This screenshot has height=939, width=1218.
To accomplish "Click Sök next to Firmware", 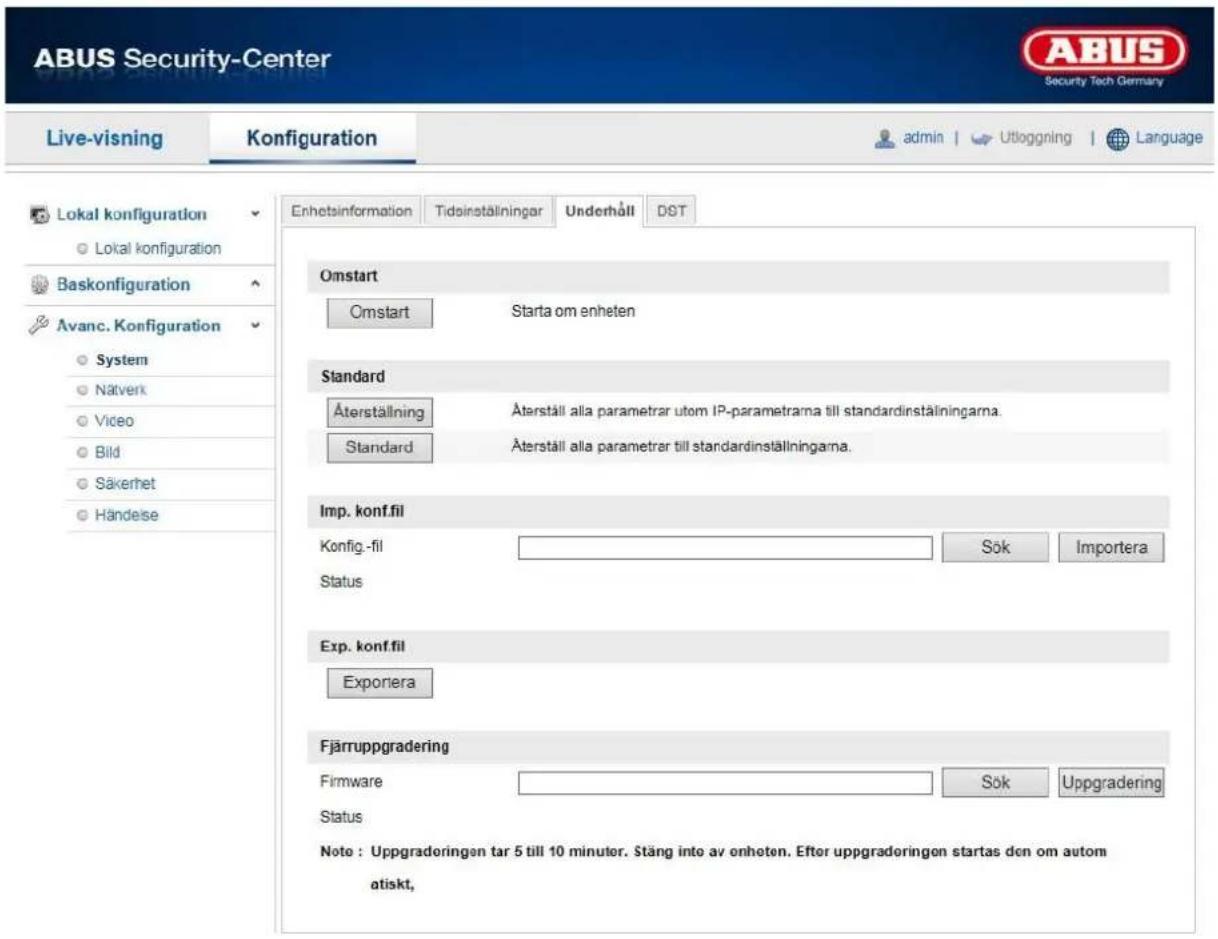I will pos(994,783).
